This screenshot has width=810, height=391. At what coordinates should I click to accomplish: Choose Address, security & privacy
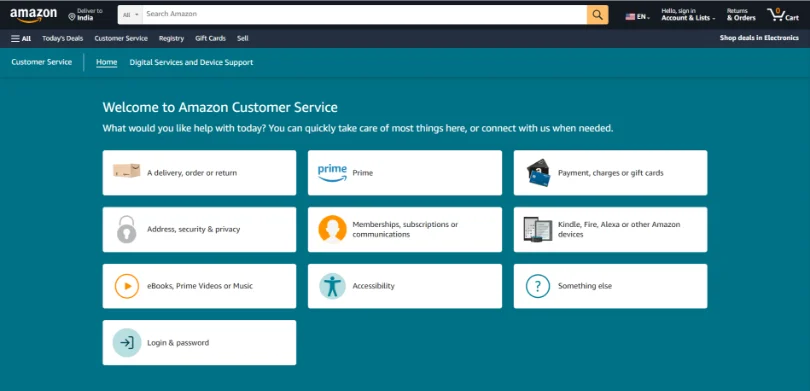tap(199, 229)
